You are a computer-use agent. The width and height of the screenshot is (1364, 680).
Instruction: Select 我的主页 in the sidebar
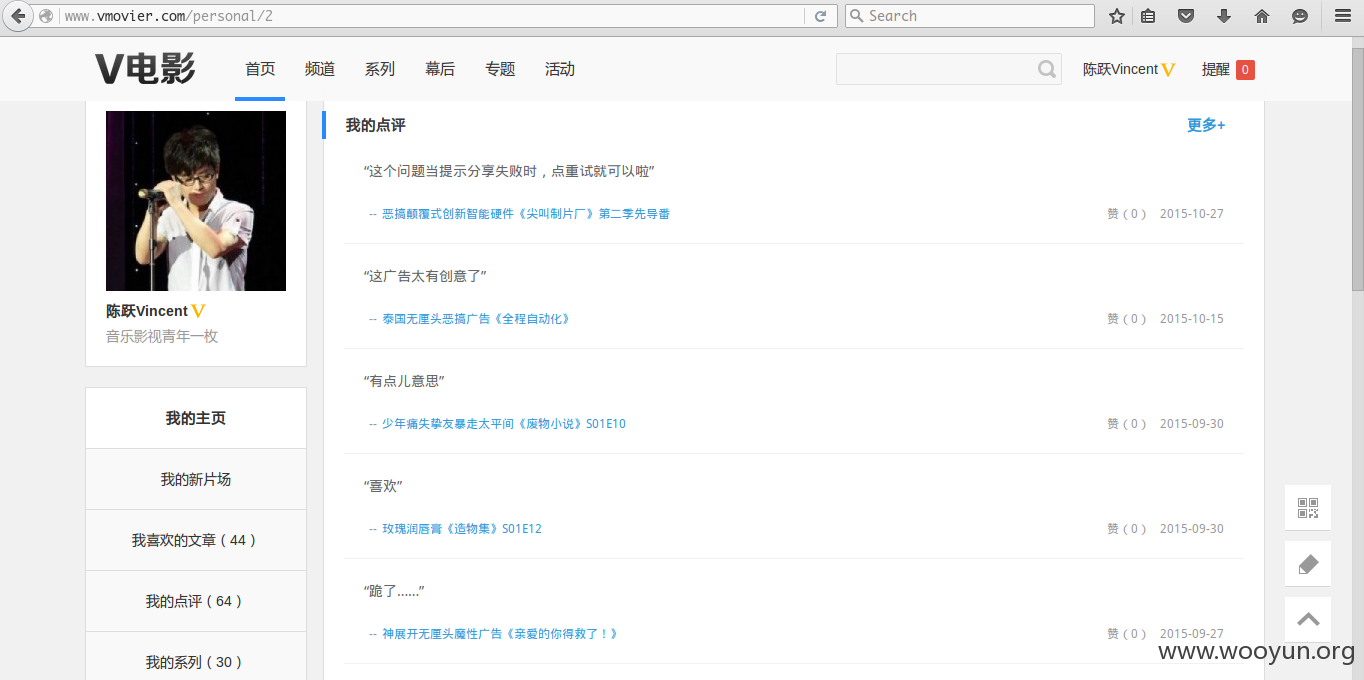pyautogui.click(x=196, y=418)
